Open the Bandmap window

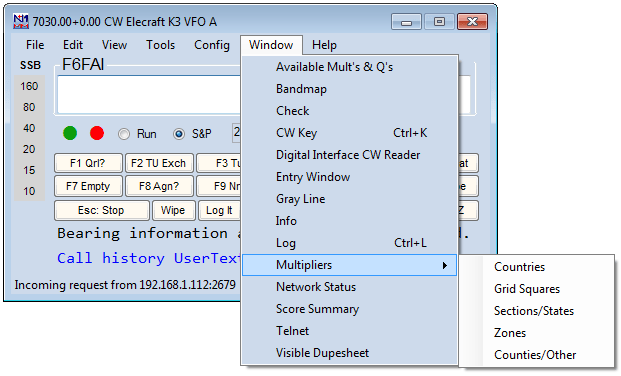(349, 89)
